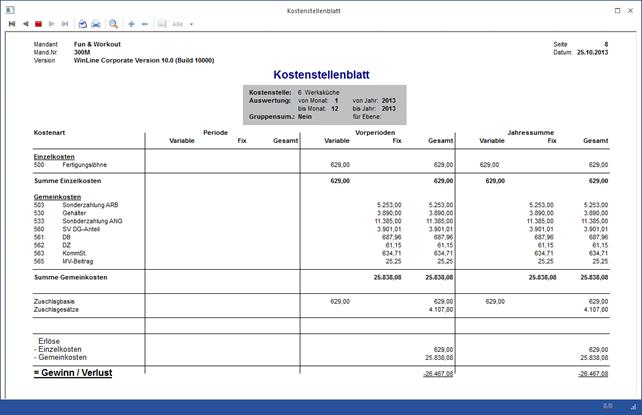The width and height of the screenshot is (642, 415).
Task: Click the red stop button
Action: click(39, 23)
